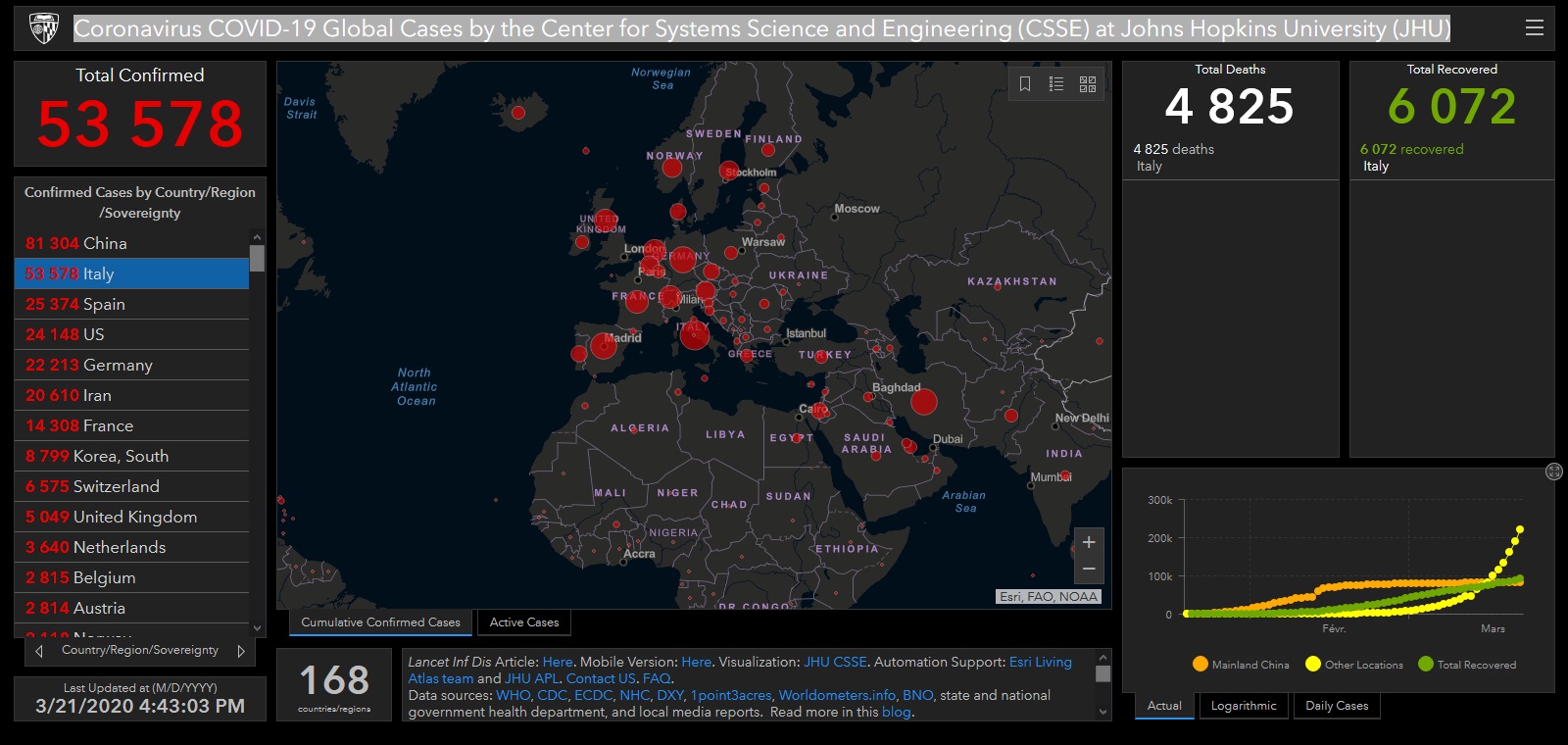Click the country list scroll-up arrow

coord(258,236)
